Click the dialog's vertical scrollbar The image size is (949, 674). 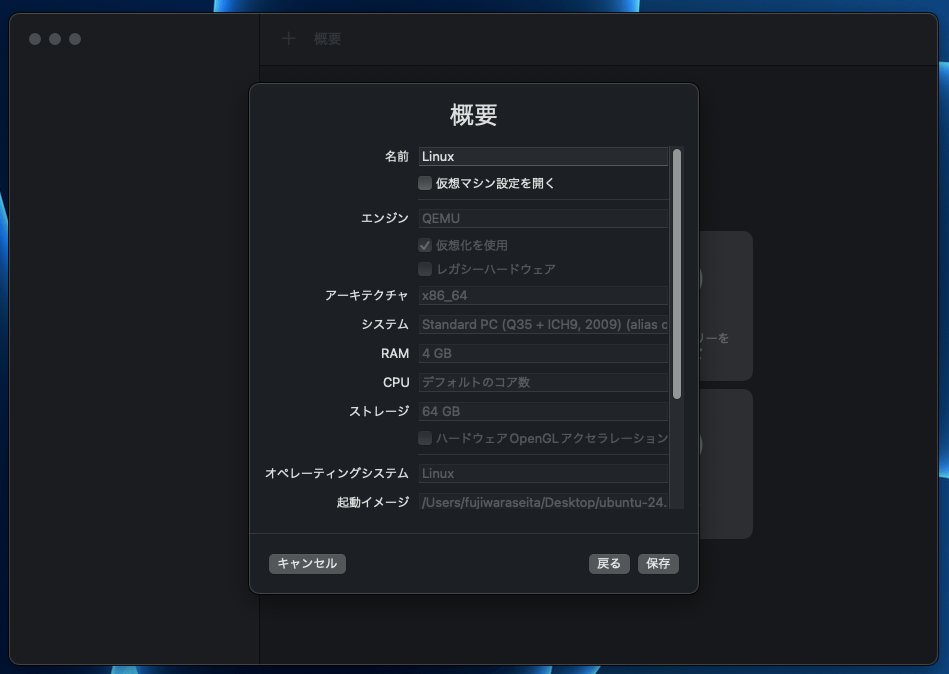[x=677, y=273]
